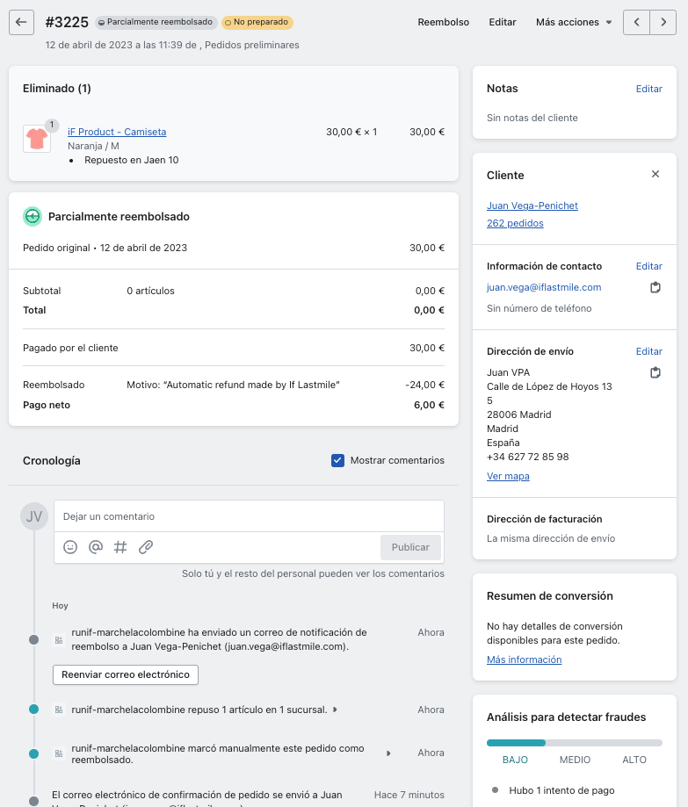Click app icon beside refund notification event

pos(59,640)
